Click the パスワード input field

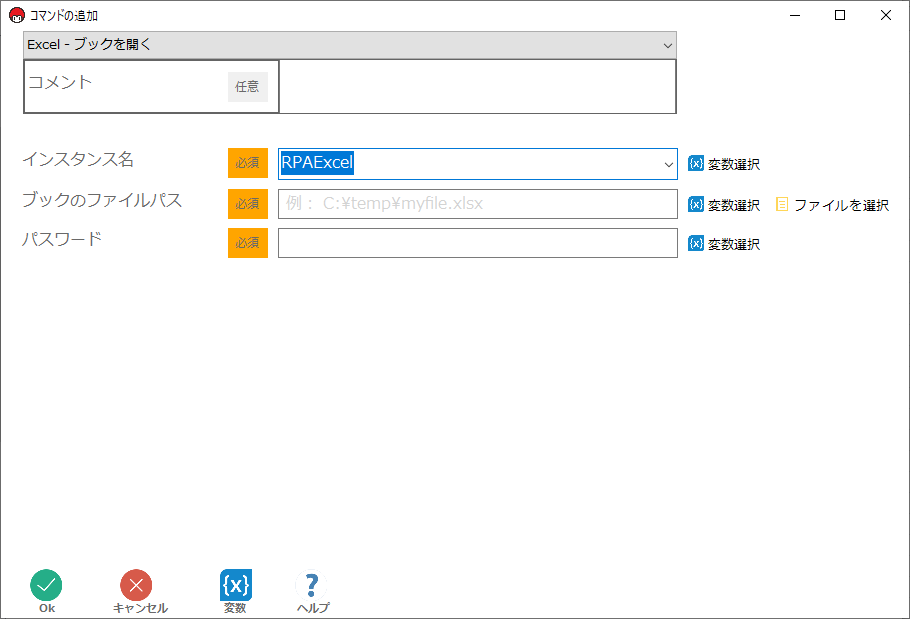[478, 242]
